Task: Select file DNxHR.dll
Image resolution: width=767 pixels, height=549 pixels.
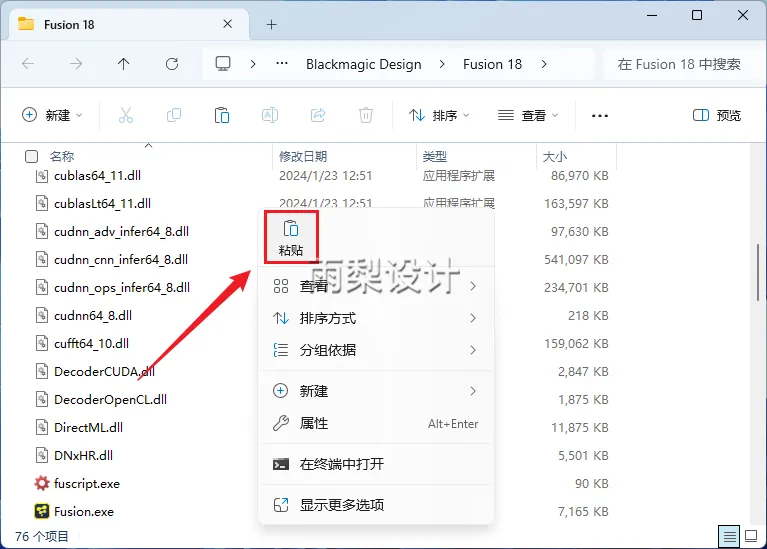Action: click(83, 456)
